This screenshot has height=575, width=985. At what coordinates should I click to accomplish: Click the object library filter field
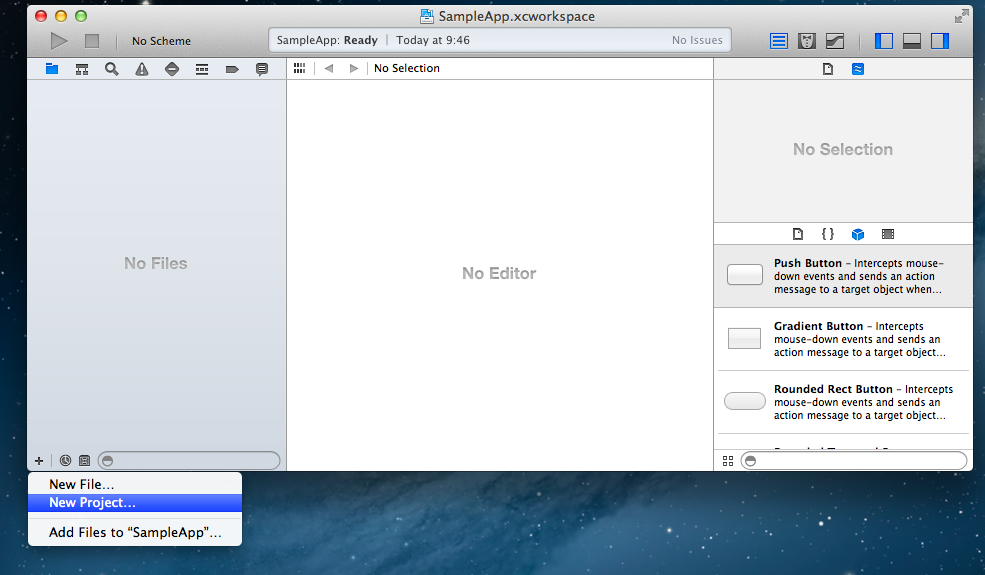[855, 461]
